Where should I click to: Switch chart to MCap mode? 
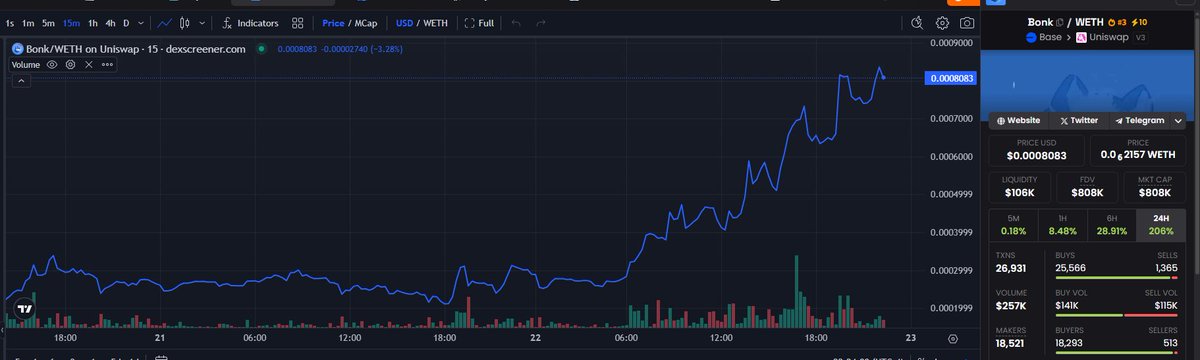(365, 22)
